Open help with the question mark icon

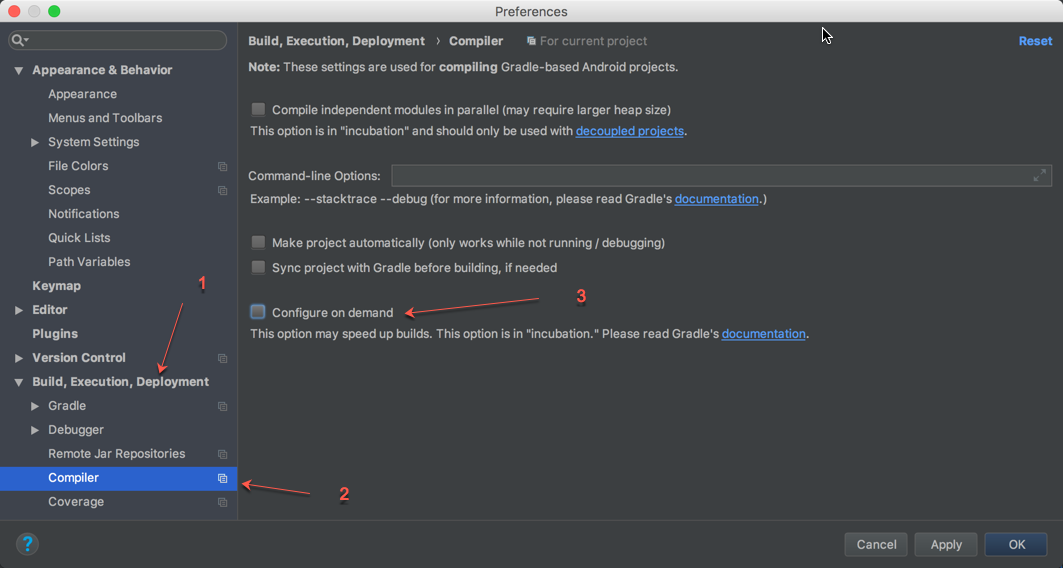(27, 544)
